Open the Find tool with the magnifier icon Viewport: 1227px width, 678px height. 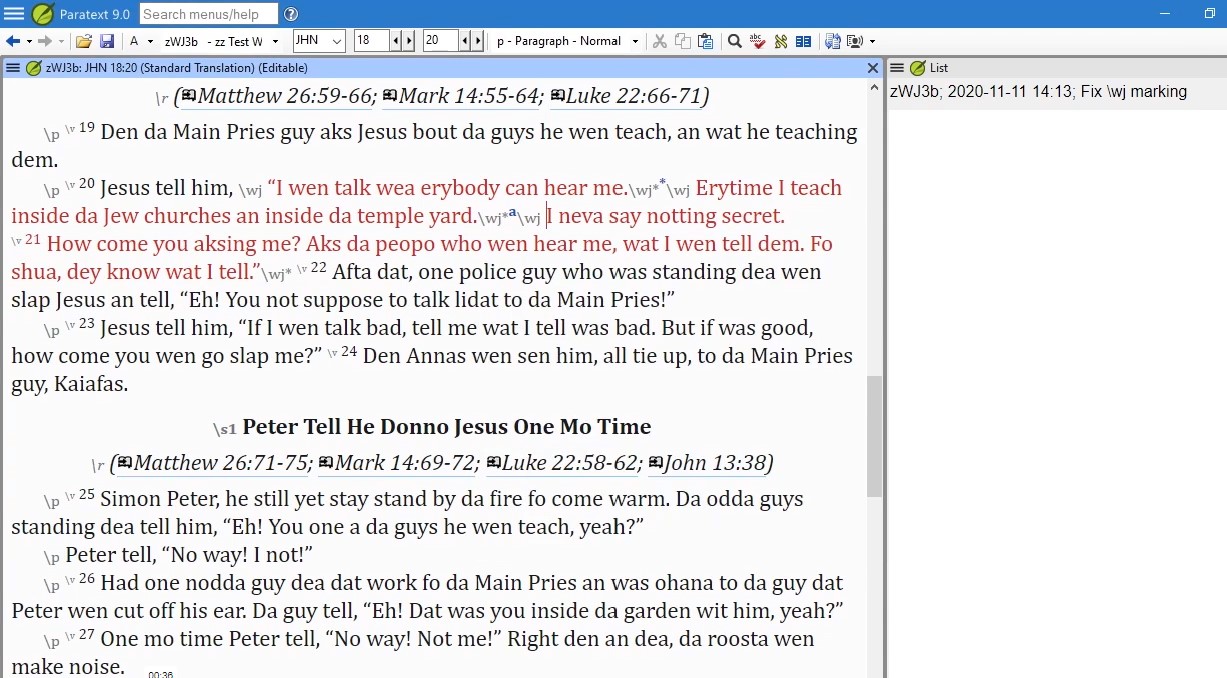tap(734, 41)
